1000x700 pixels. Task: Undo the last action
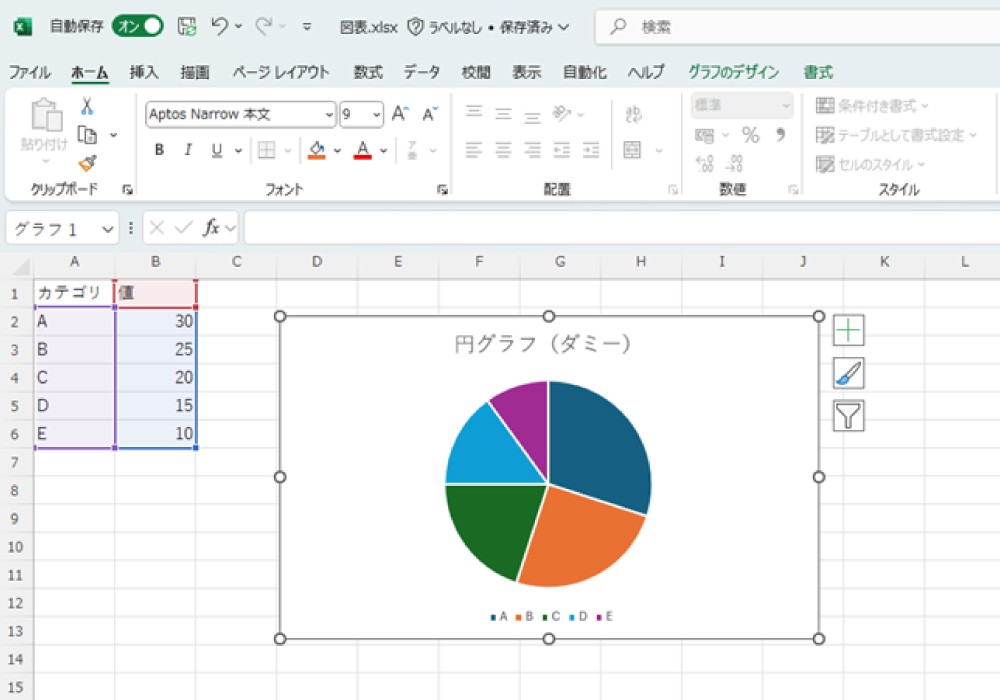click(x=220, y=26)
